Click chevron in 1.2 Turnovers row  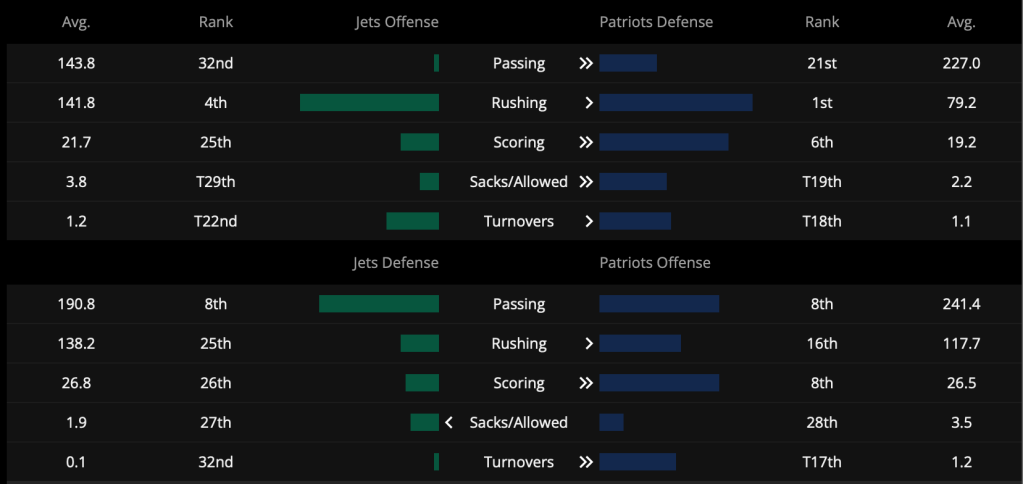(589, 221)
